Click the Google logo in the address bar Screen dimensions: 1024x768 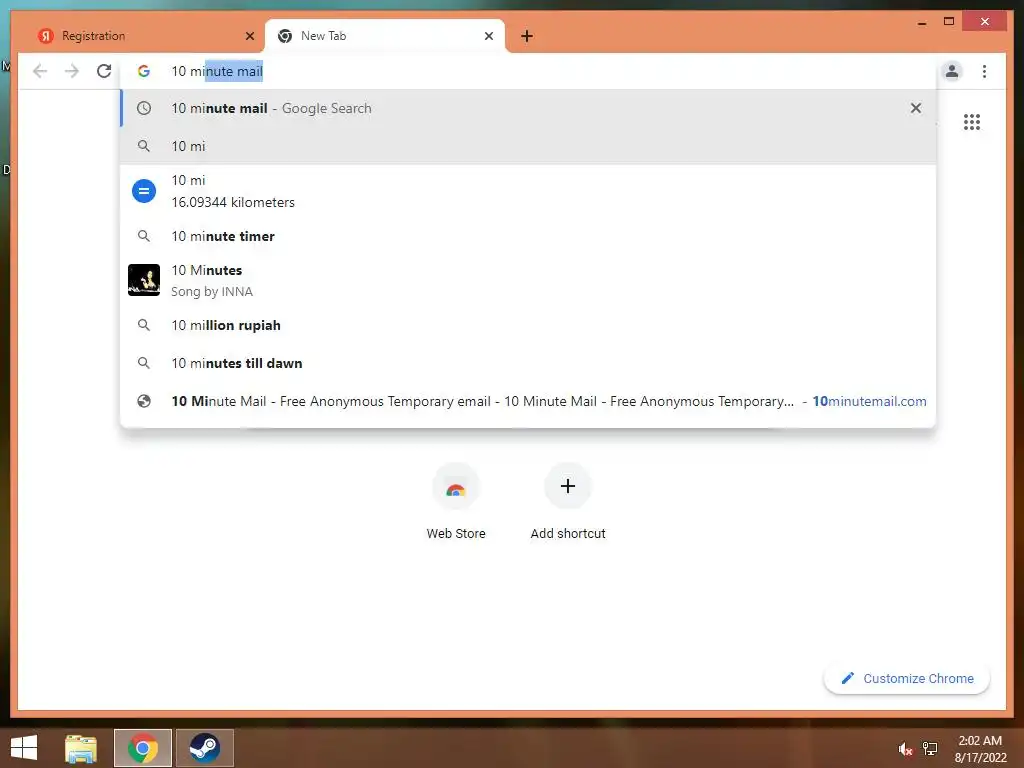pyautogui.click(x=144, y=71)
